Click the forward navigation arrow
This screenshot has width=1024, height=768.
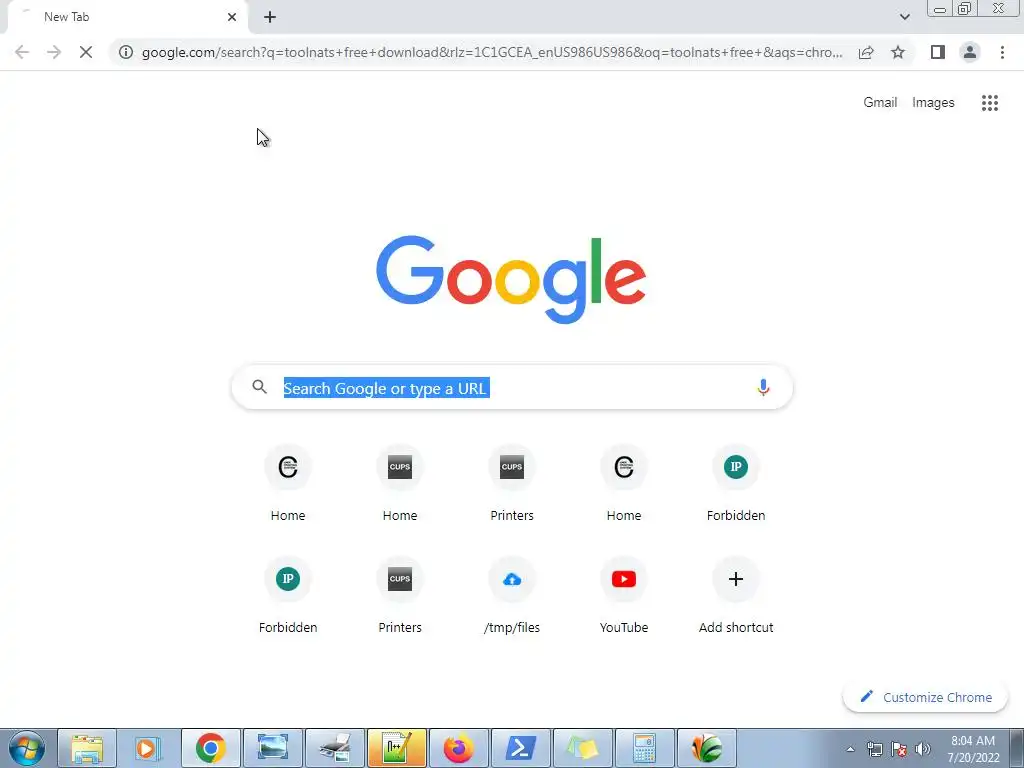54,52
